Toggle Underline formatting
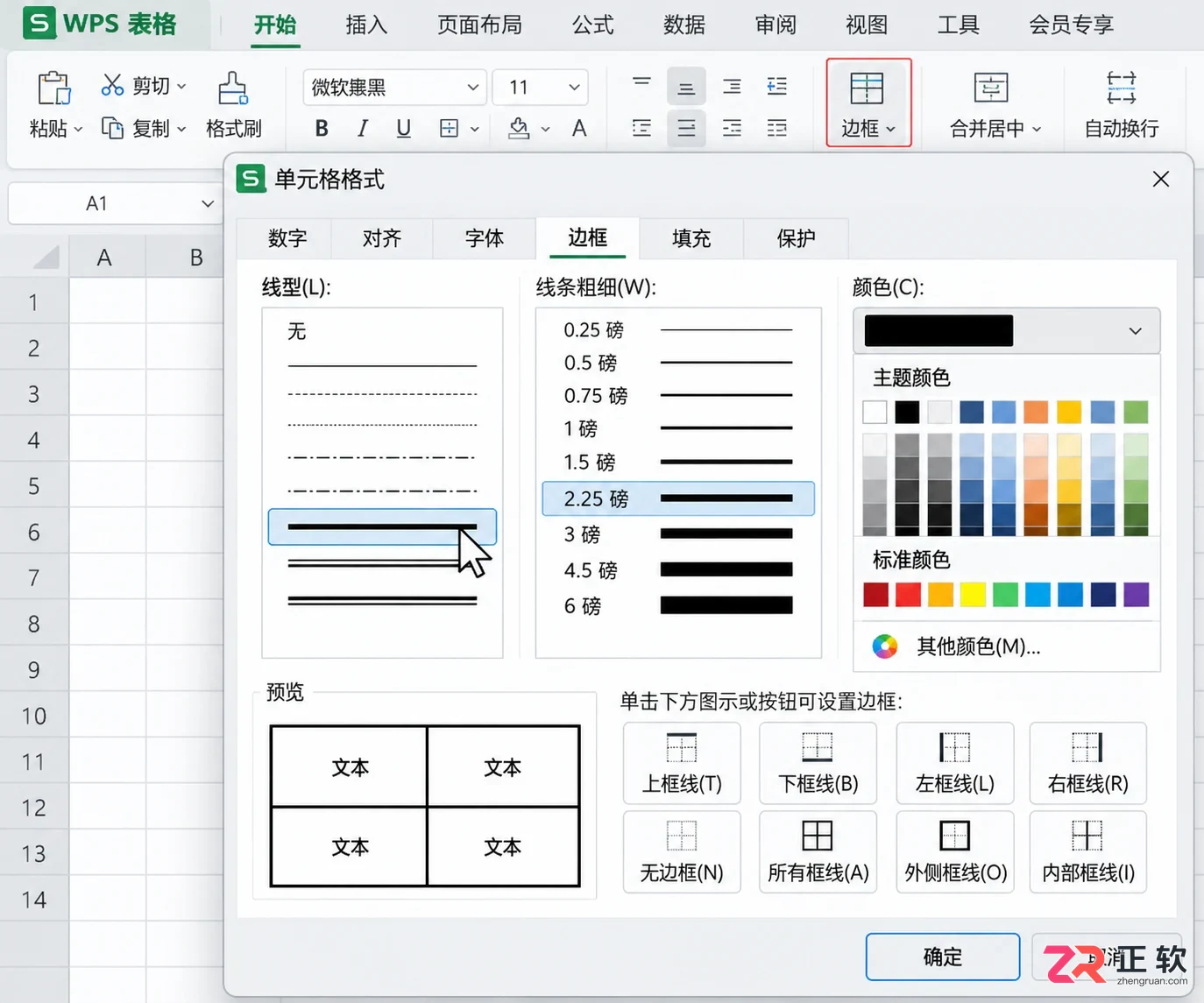Image resolution: width=1204 pixels, height=1003 pixels. (x=403, y=129)
